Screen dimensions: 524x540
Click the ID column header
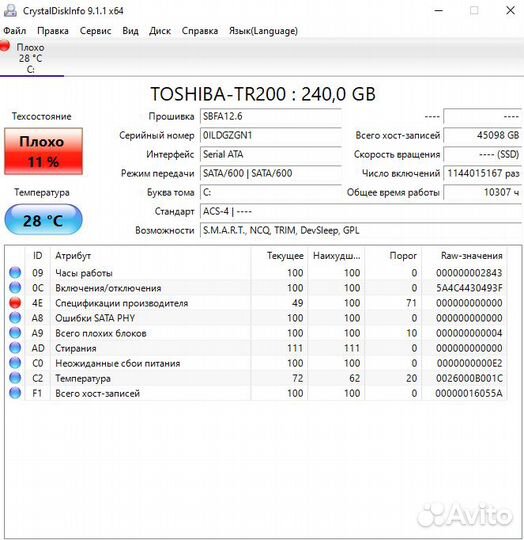(38, 256)
